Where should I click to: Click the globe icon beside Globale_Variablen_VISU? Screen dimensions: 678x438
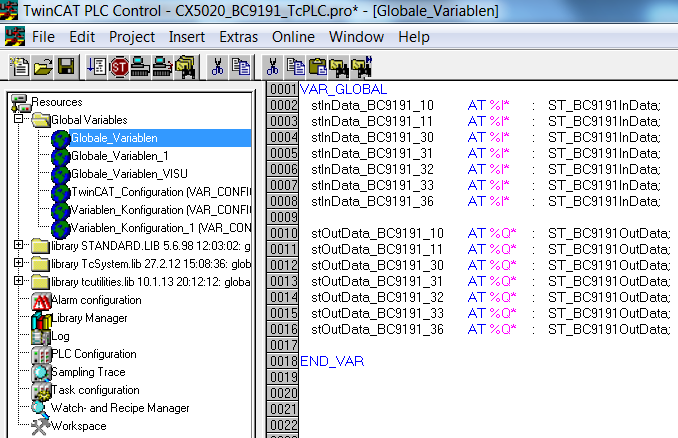click(61, 174)
